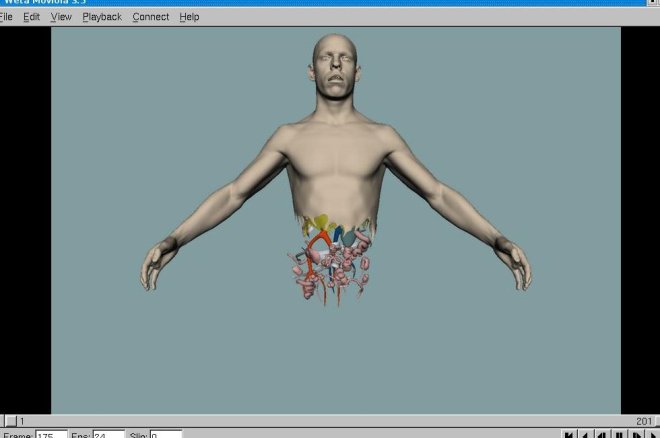The height and width of the screenshot is (438, 660).
Task: Click the Fps value field
Action: pos(108,435)
